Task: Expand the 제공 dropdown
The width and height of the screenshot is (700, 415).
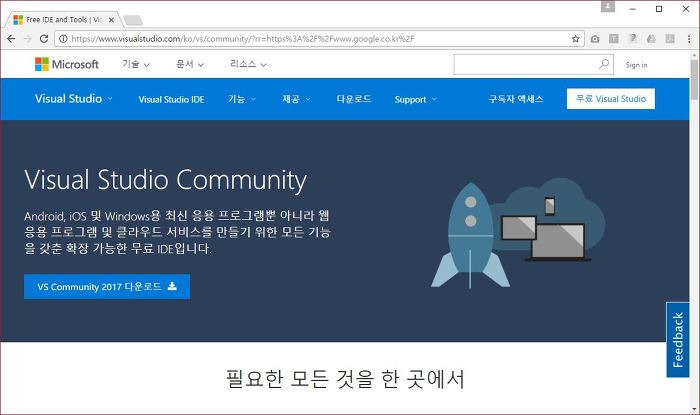Action: [x=296, y=99]
